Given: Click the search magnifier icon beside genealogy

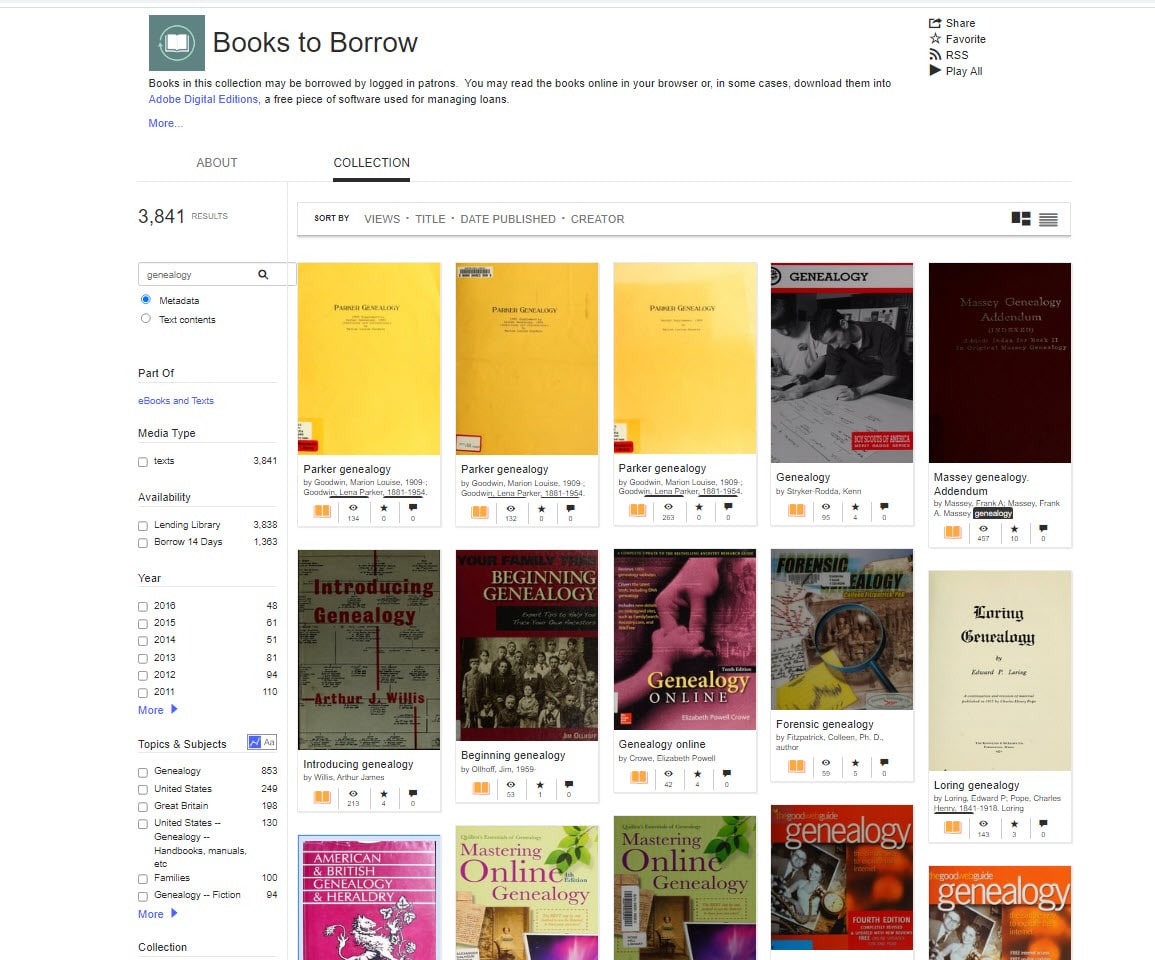Looking at the screenshot, I should 263,274.
